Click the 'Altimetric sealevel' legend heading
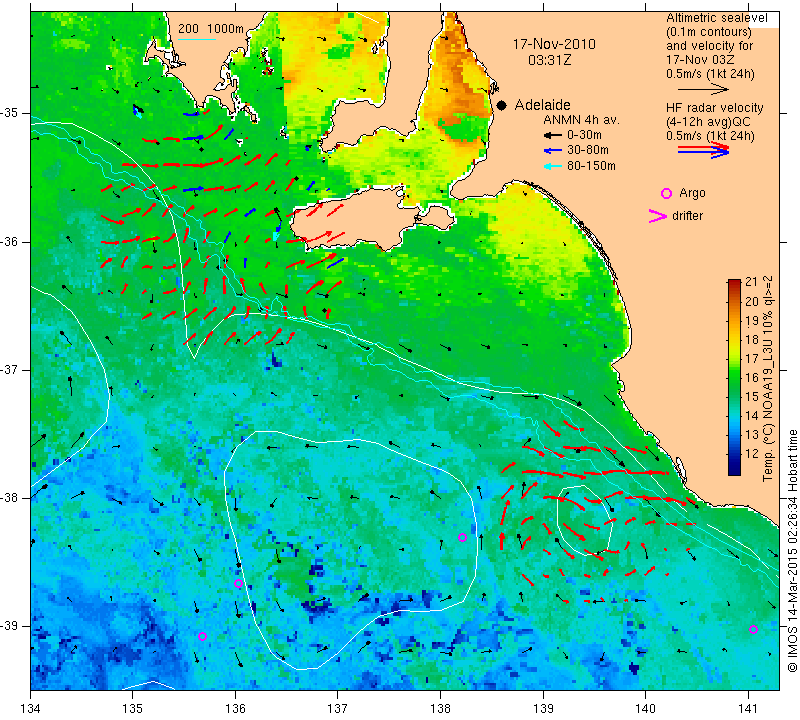This screenshot has width=800, height=720. coord(716,18)
